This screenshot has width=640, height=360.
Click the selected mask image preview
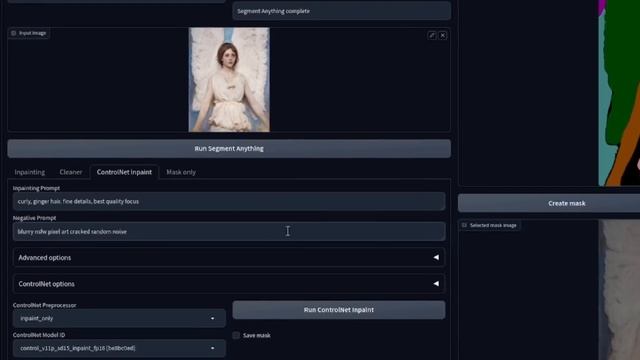(x=619, y=290)
